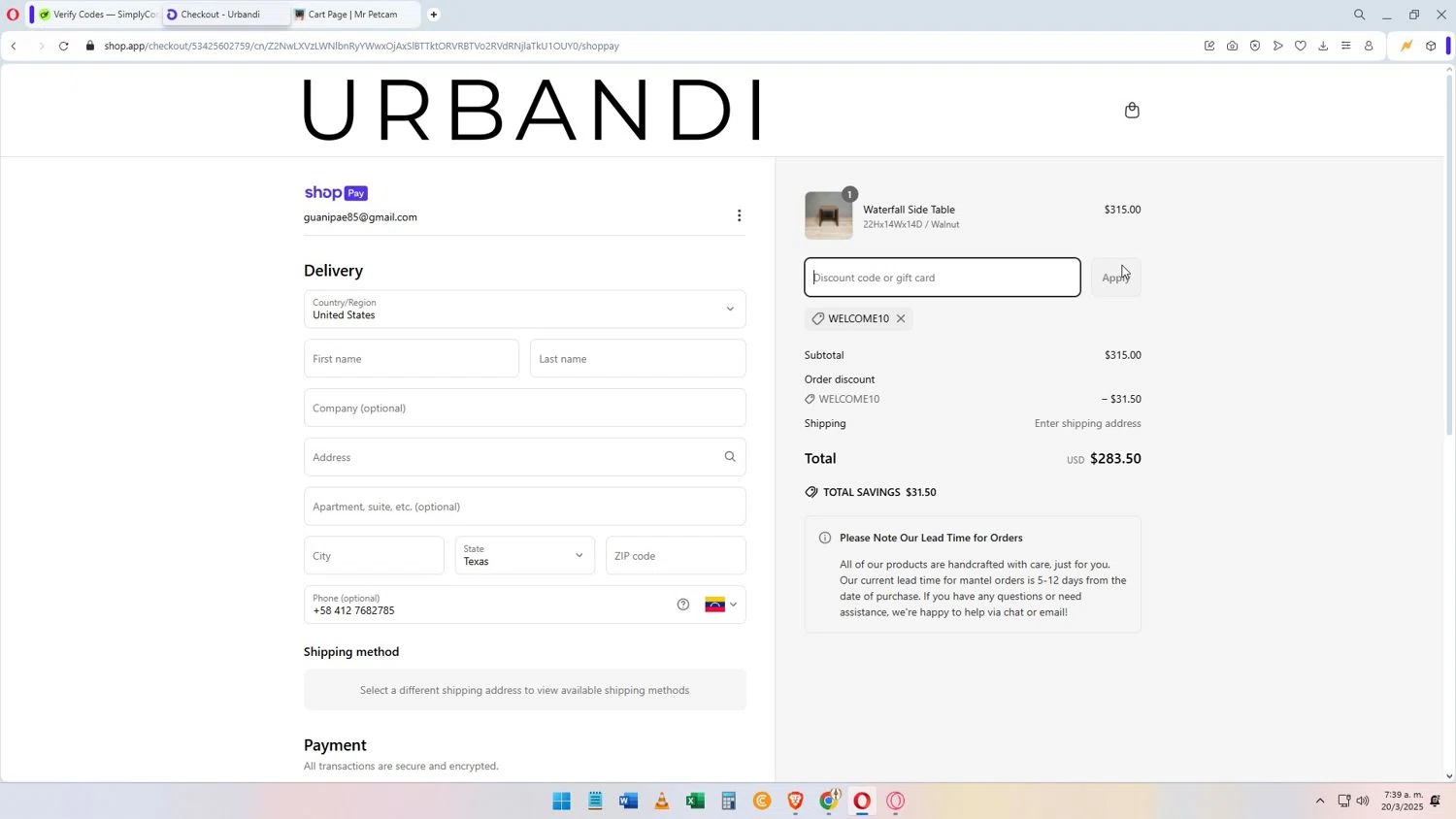Launch Excel from the taskbar

(695, 802)
